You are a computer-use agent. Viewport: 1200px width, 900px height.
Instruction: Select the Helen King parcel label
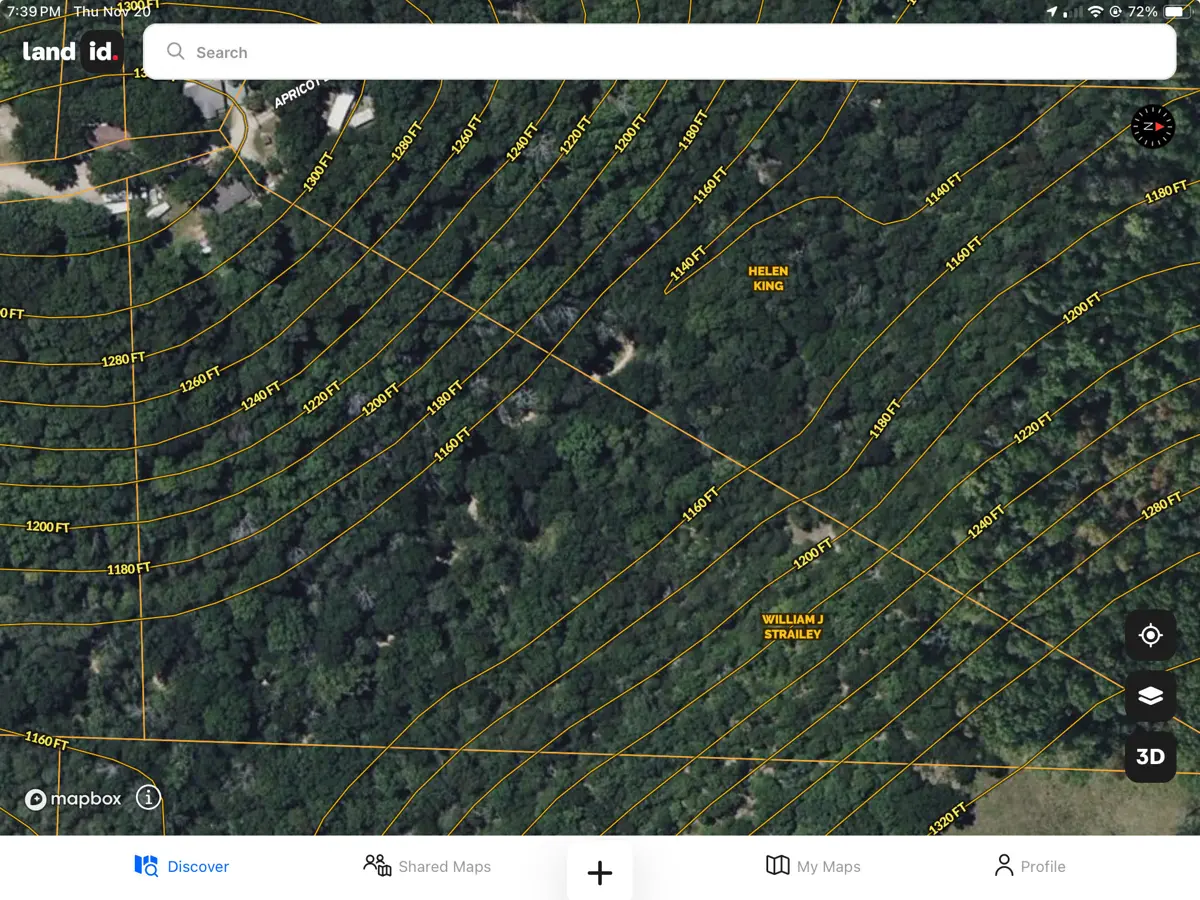tap(768, 278)
